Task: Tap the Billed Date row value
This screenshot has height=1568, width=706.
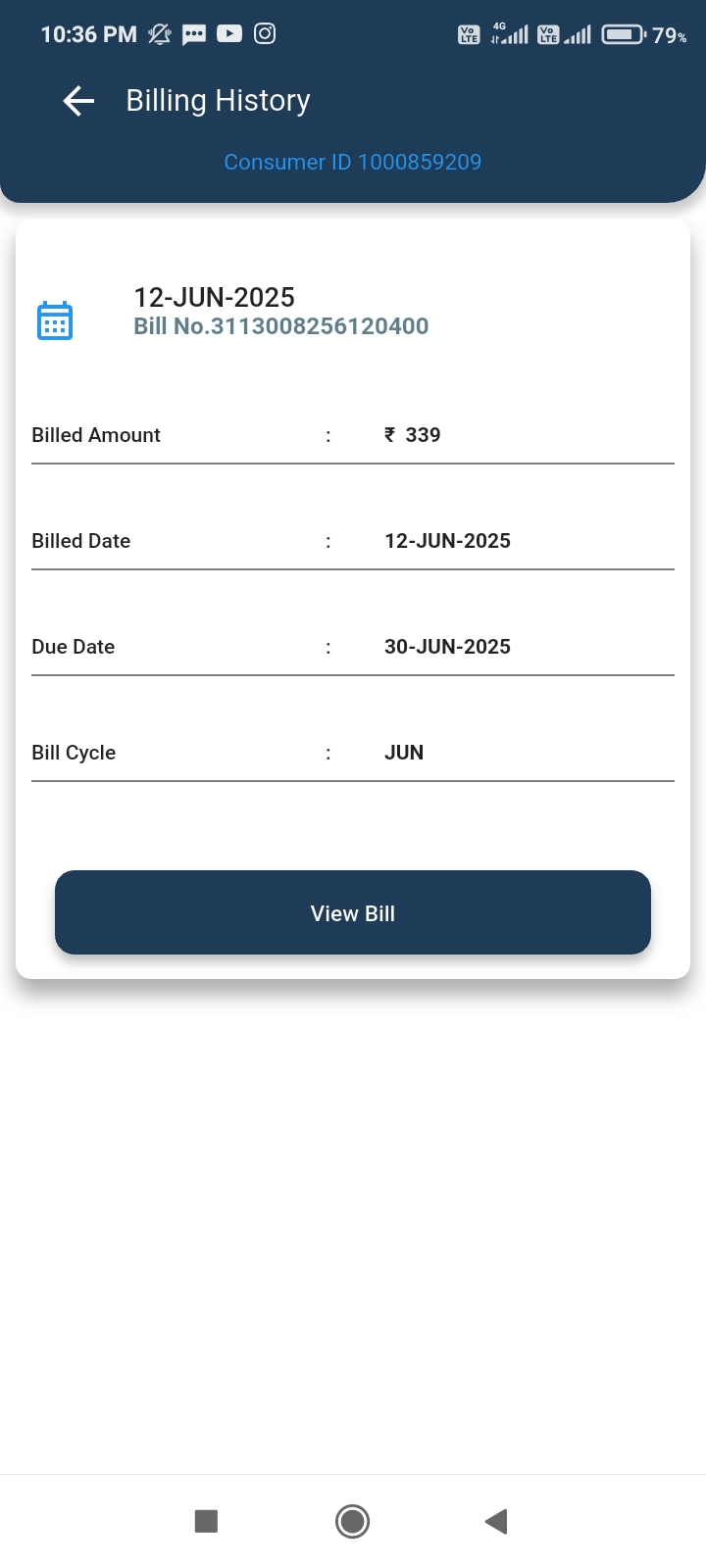Action: [x=447, y=541]
